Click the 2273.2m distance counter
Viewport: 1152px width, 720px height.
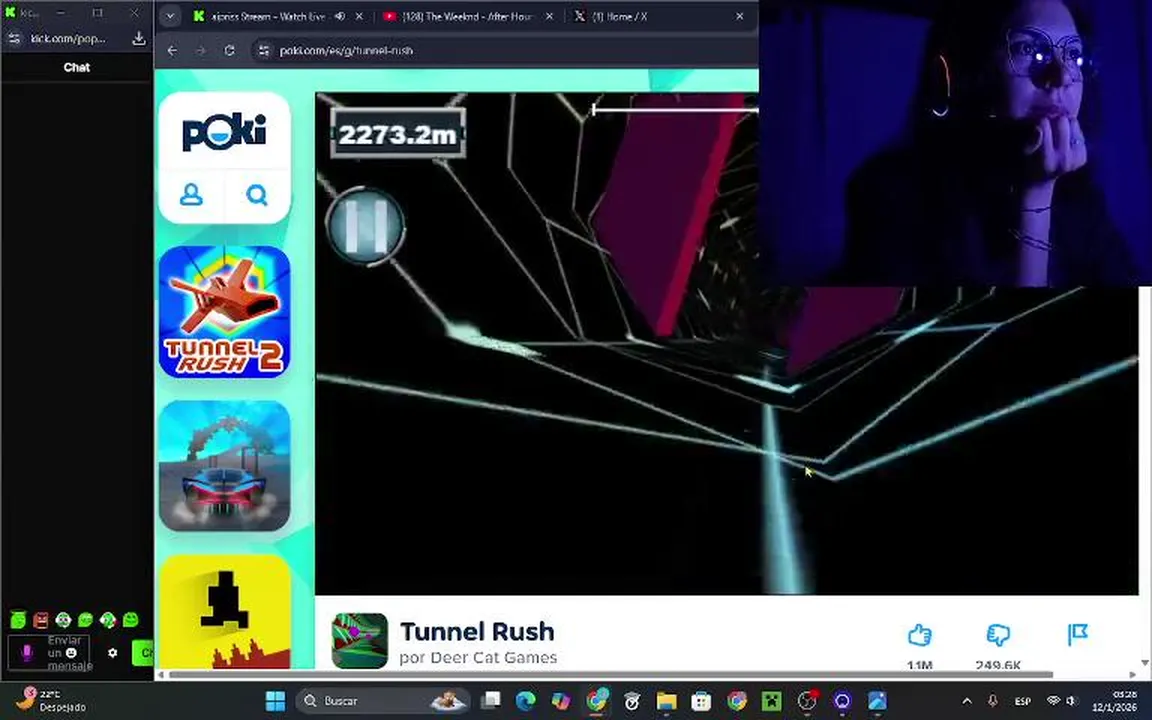[397, 134]
